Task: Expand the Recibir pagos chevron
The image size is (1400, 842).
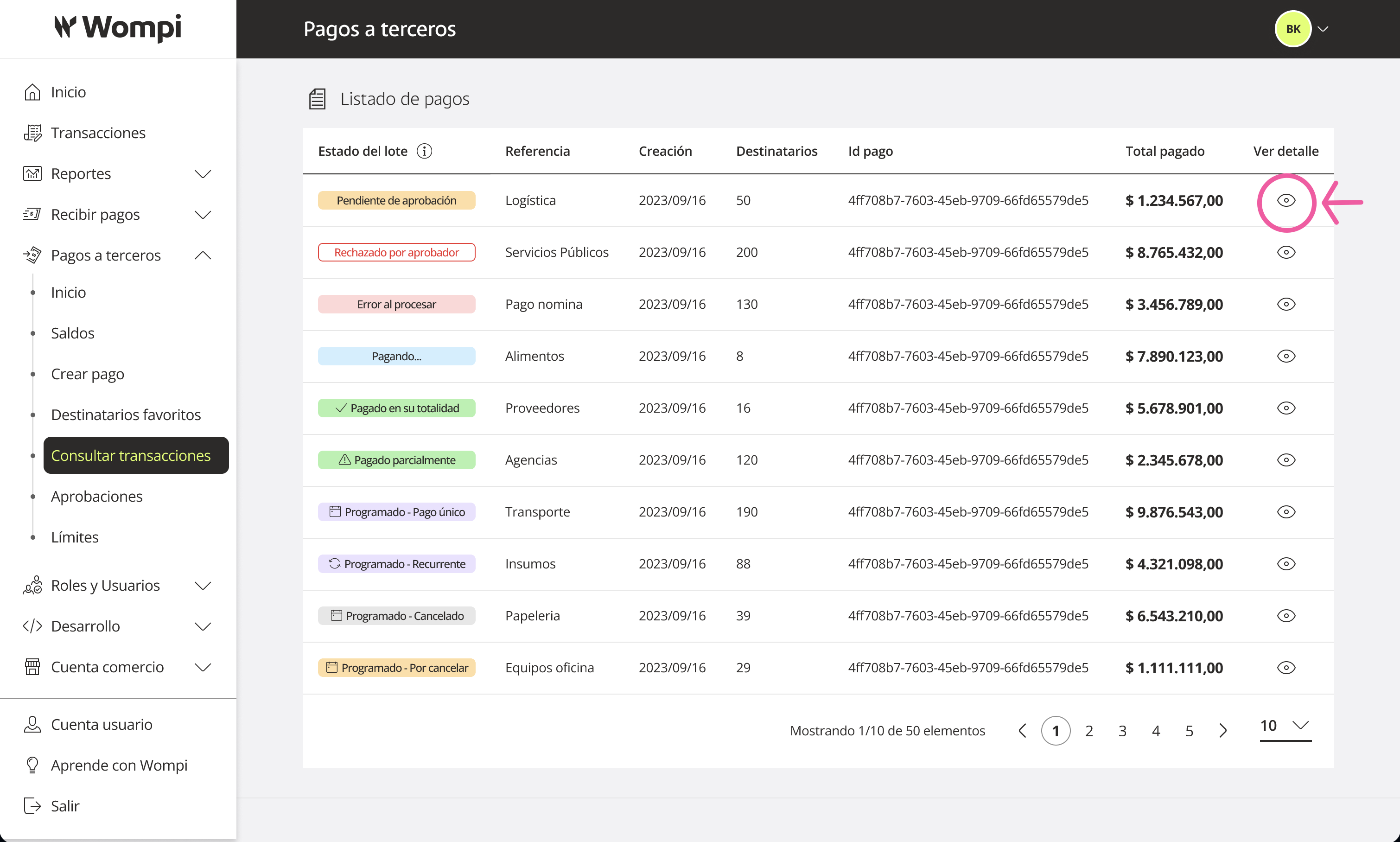Action: [x=203, y=215]
